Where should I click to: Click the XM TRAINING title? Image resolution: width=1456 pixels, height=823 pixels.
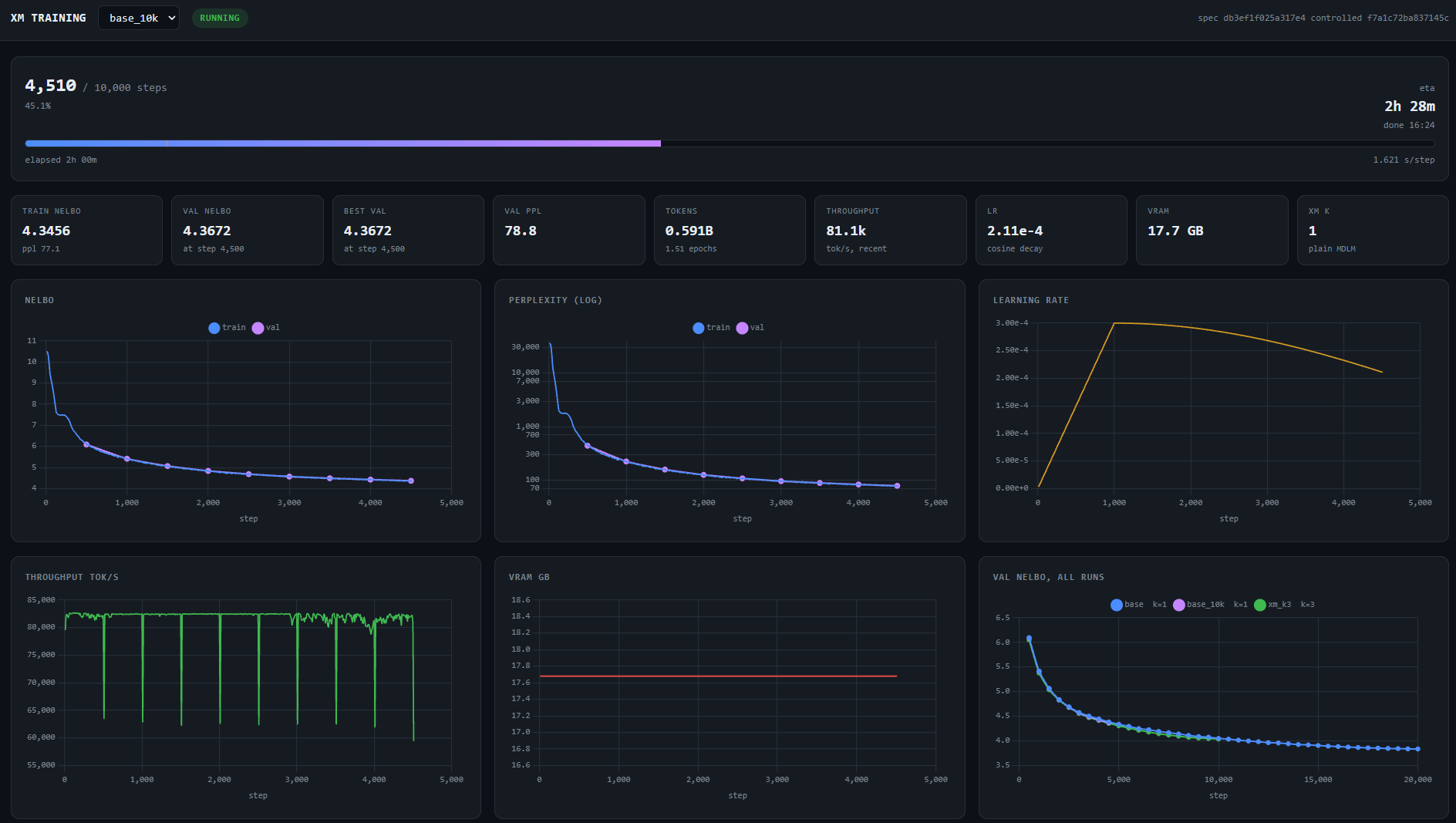pos(48,18)
